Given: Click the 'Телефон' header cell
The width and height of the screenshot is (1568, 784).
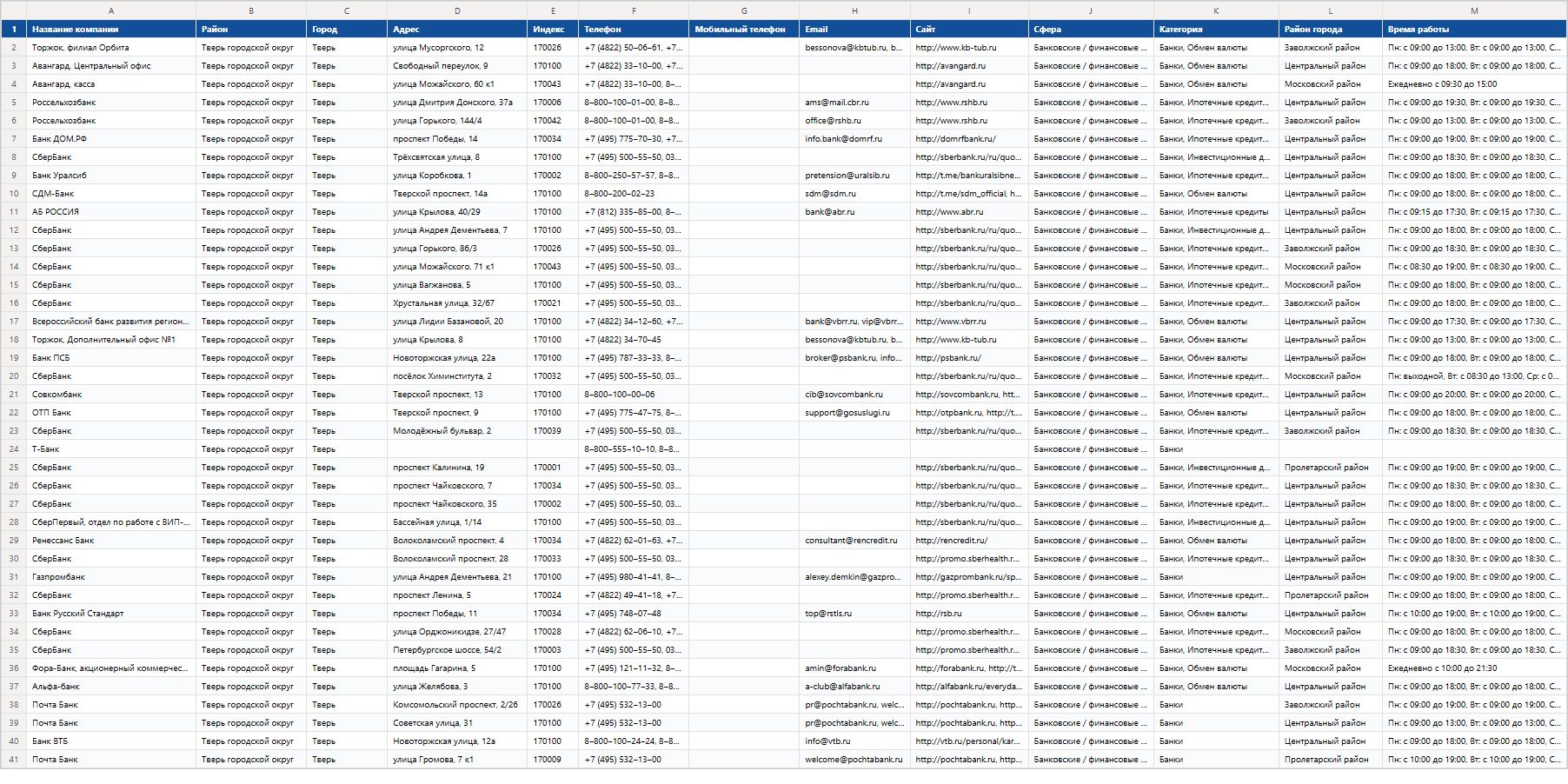Looking at the screenshot, I should point(634,30).
